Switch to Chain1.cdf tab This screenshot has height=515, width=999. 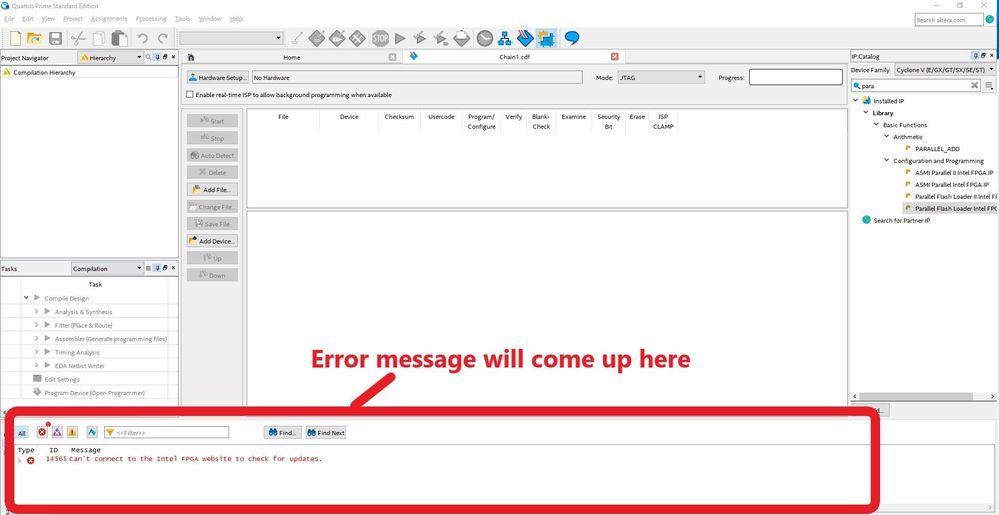(x=514, y=57)
